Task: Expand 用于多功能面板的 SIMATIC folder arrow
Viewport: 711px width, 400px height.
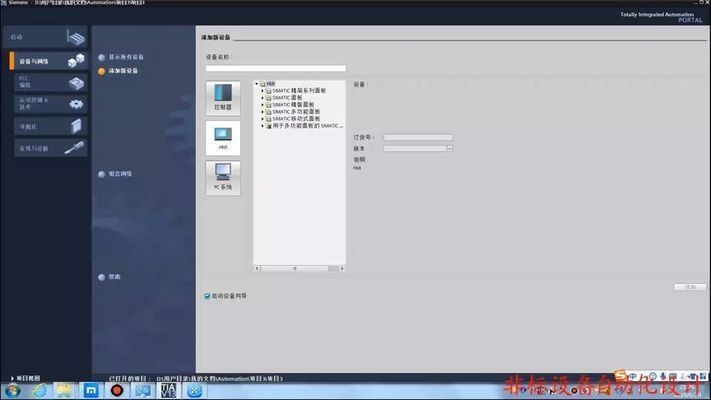Action: [x=263, y=126]
